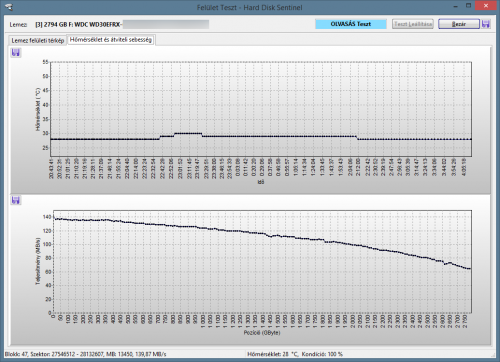Viewport: 500px width, 362px height.
Task: Save the temperature graph via floppy icon
Action: click(16, 53)
